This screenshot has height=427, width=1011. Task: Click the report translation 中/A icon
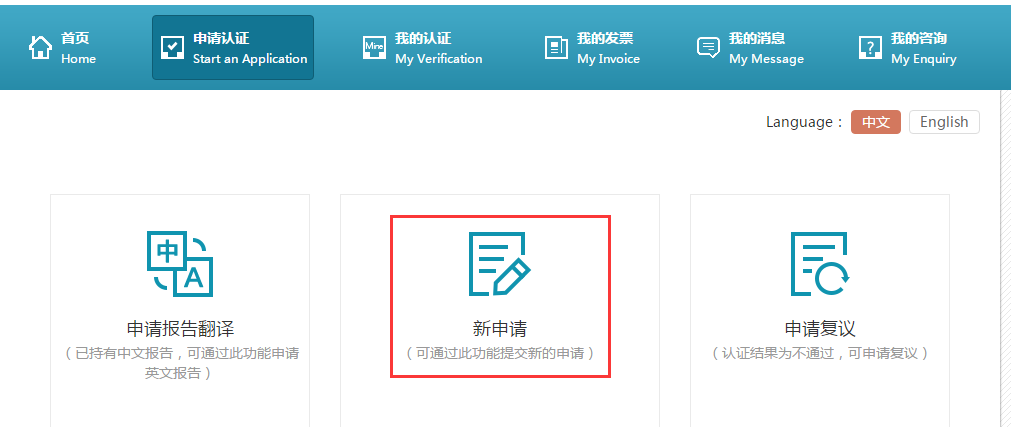pos(180,264)
